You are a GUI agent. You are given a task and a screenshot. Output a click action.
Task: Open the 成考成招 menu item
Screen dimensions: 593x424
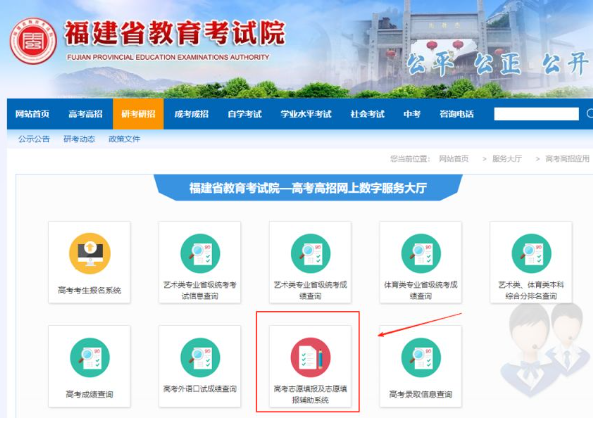[191, 114]
